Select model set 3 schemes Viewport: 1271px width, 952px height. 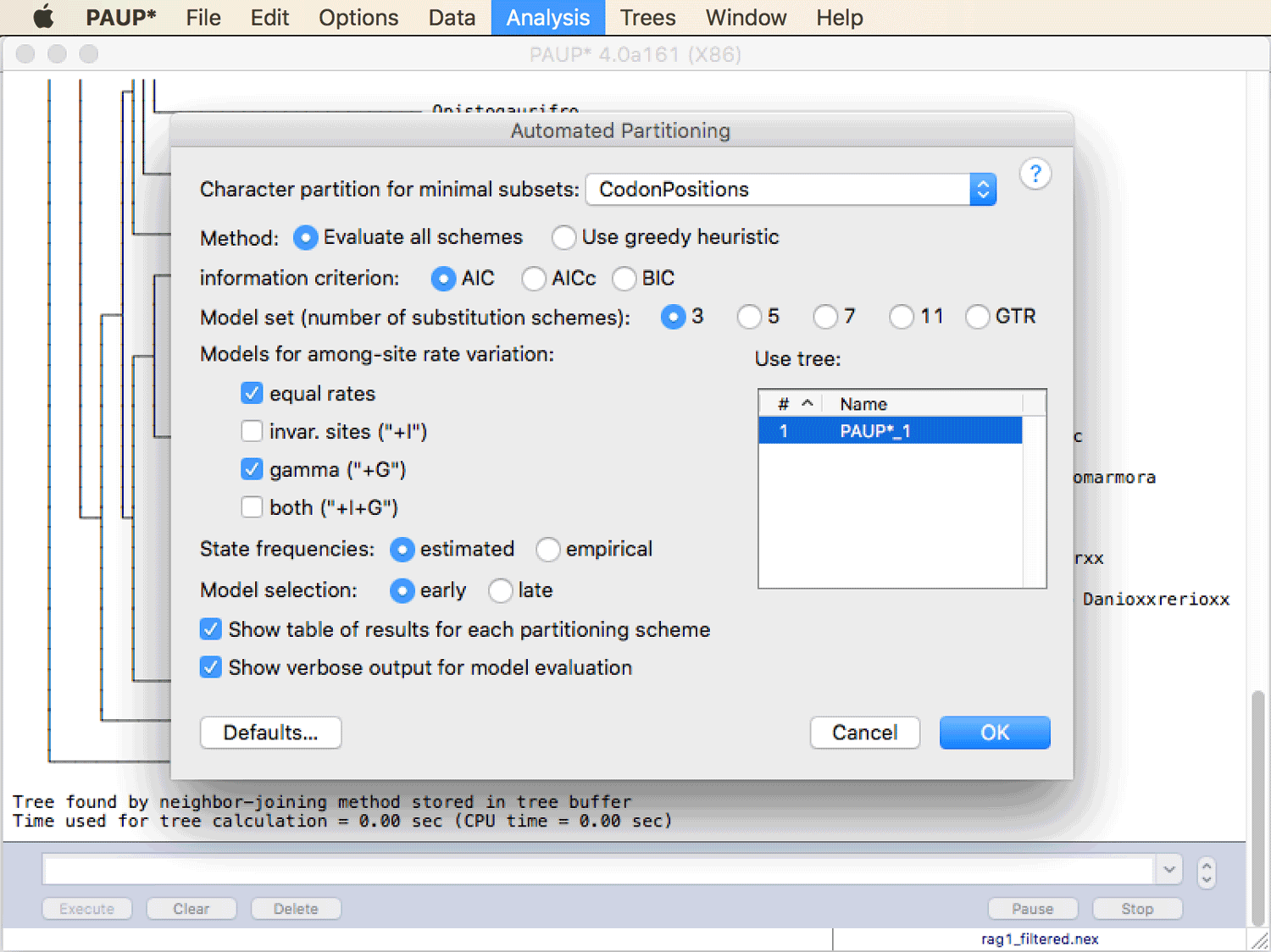click(x=673, y=317)
